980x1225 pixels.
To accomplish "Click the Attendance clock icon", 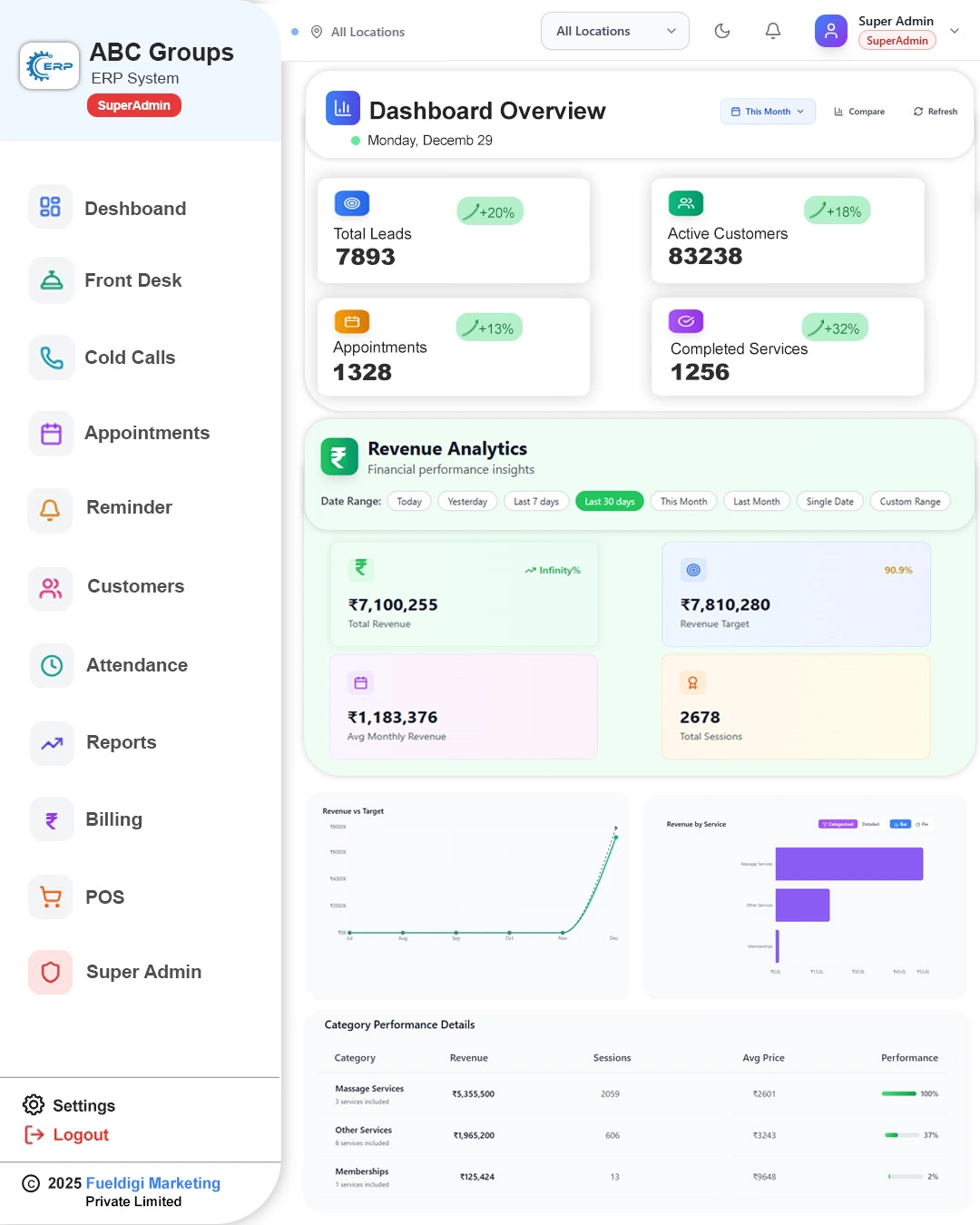I will pyautogui.click(x=52, y=665).
